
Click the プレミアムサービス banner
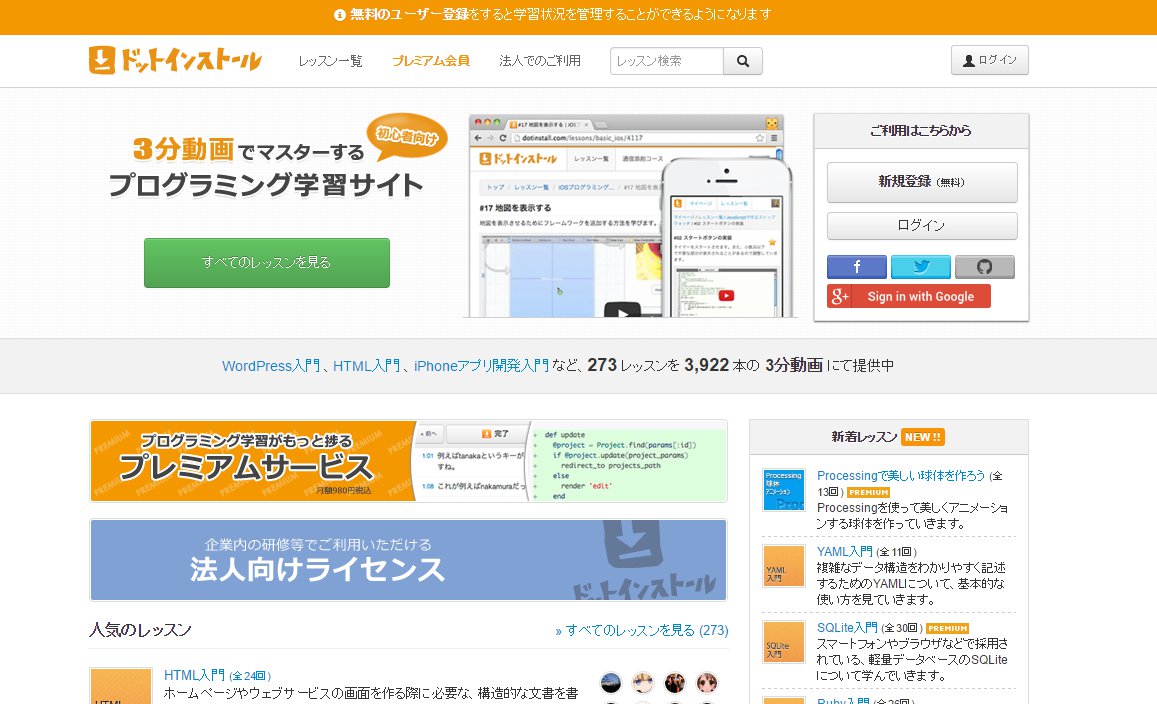coord(408,461)
